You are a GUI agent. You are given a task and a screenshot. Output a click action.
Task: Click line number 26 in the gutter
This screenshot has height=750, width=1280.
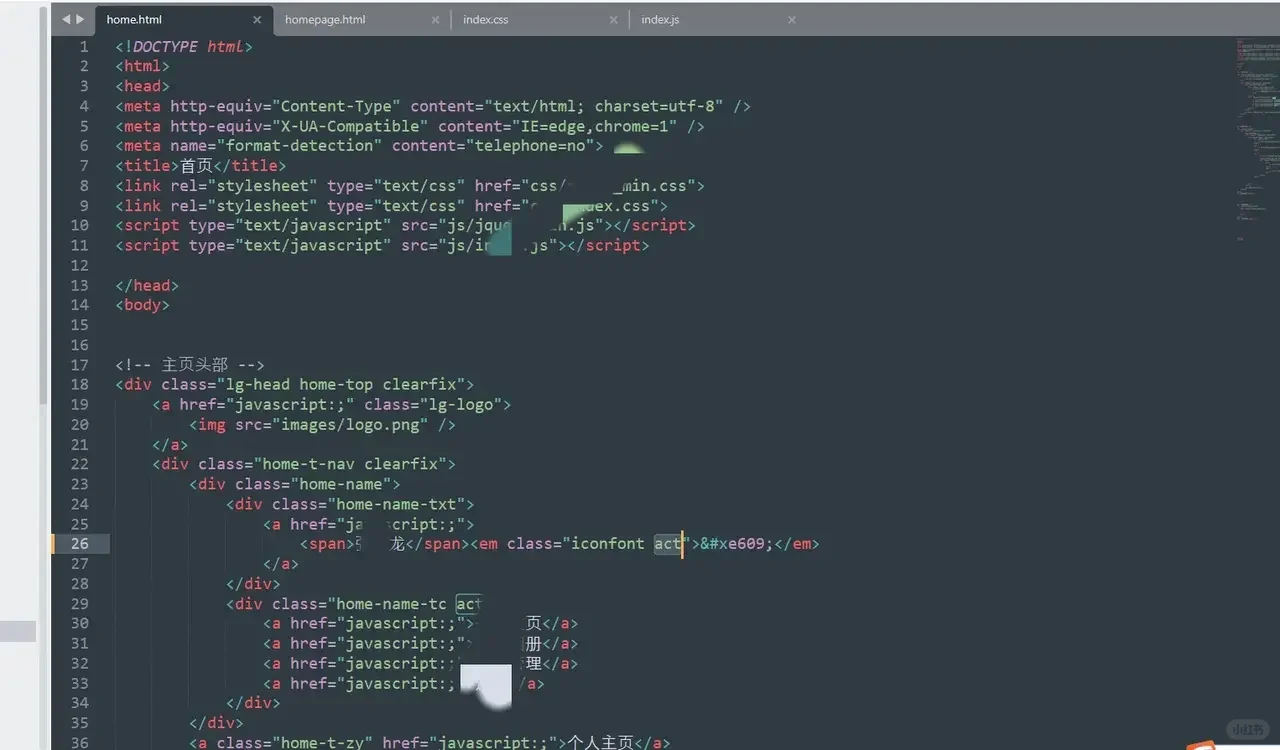tap(79, 544)
